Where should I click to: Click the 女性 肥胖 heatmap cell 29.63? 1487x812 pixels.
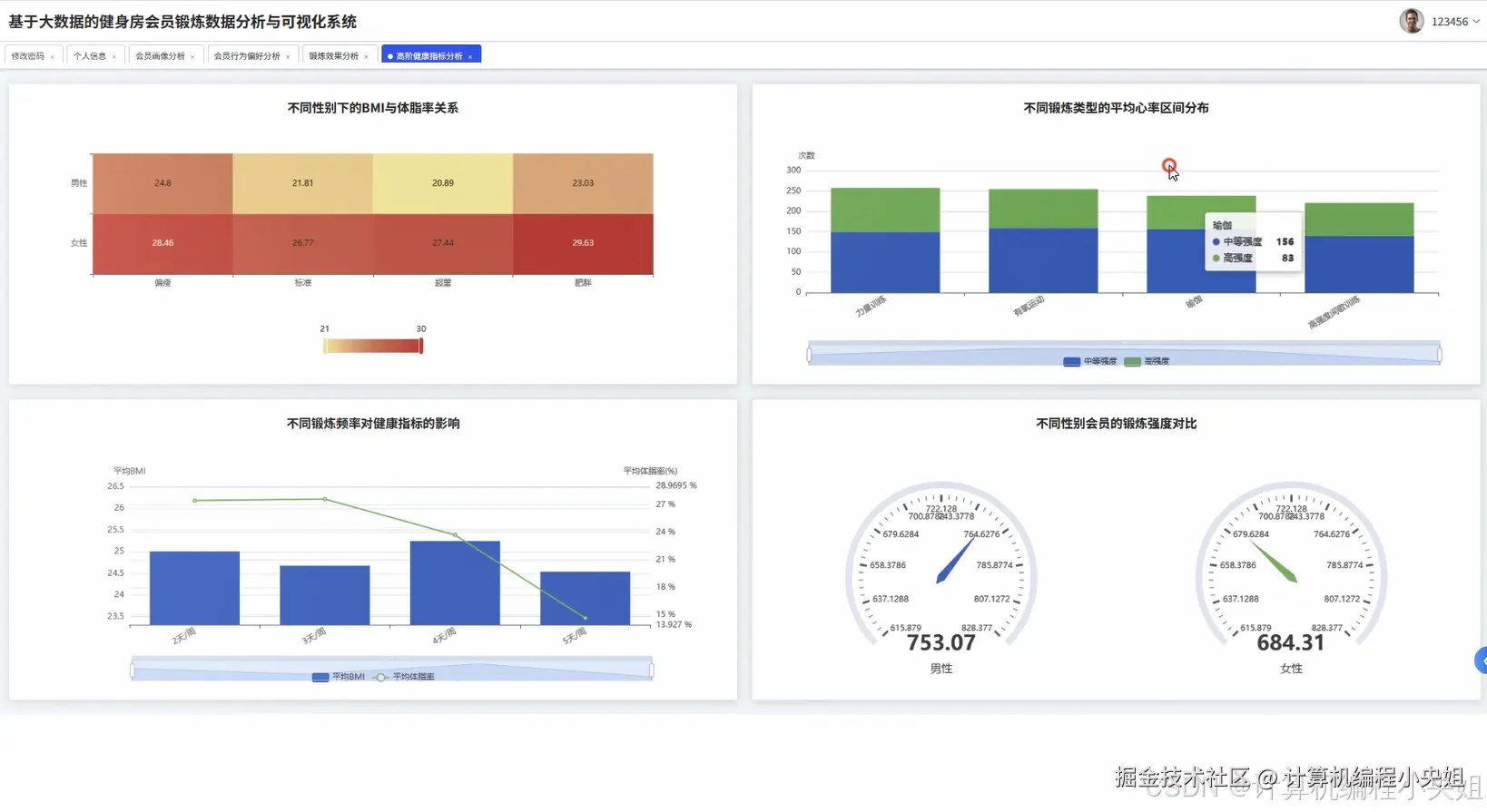(x=583, y=243)
